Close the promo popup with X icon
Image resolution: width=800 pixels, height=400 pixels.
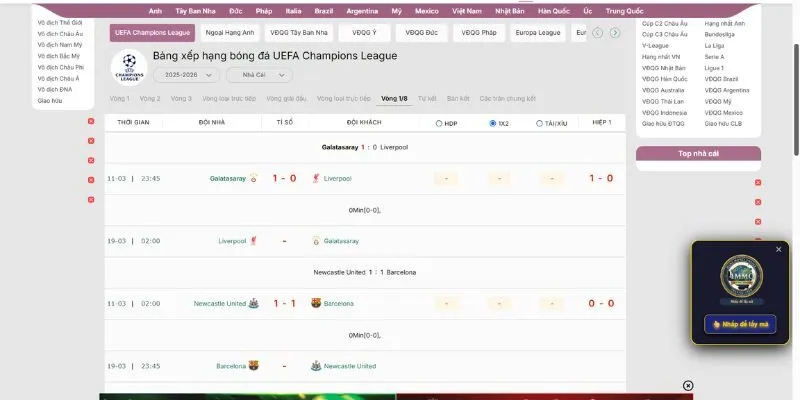coord(778,249)
